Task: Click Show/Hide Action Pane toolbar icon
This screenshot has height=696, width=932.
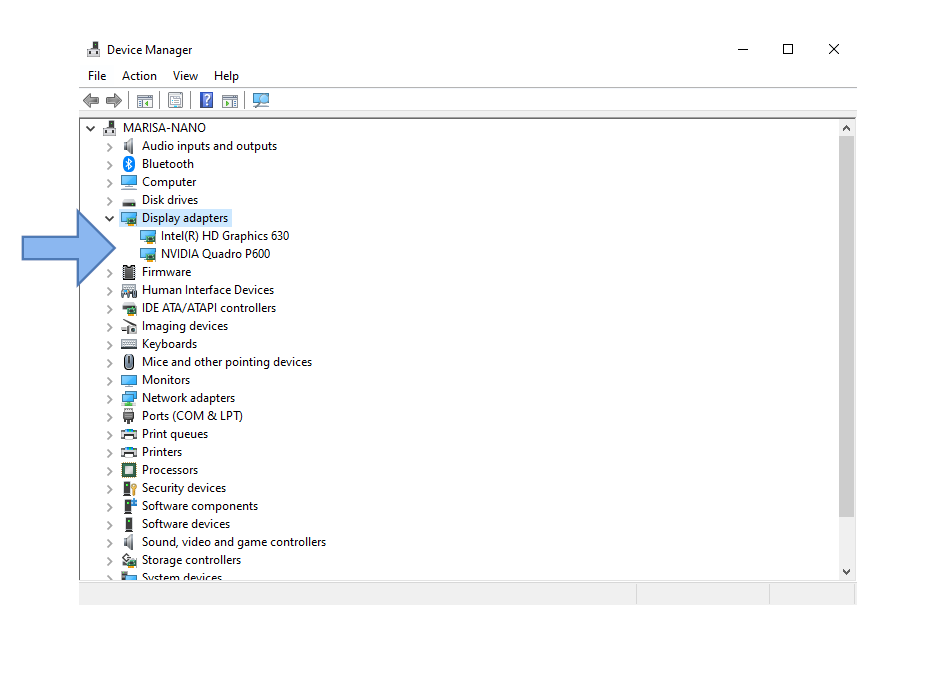Action: pos(230,100)
